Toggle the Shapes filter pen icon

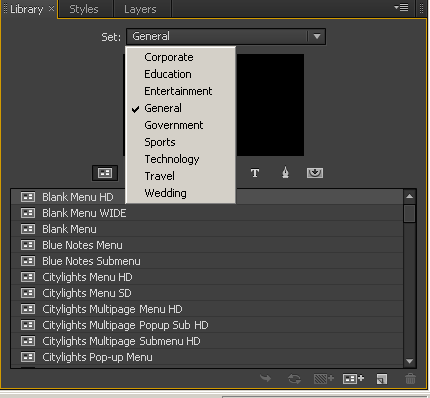(x=285, y=173)
